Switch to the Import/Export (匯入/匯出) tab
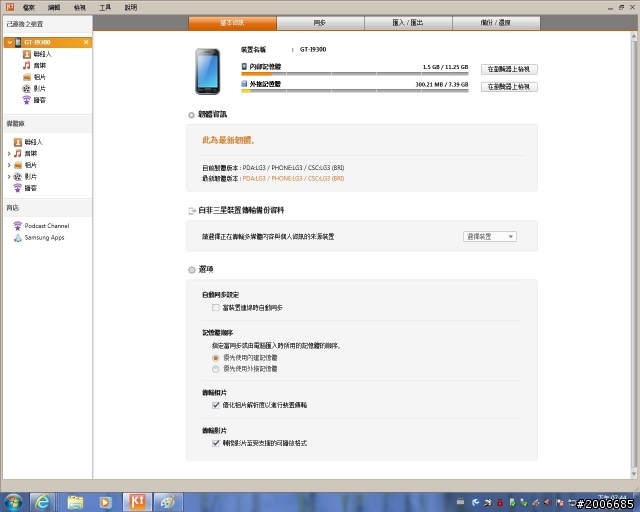 point(408,23)
